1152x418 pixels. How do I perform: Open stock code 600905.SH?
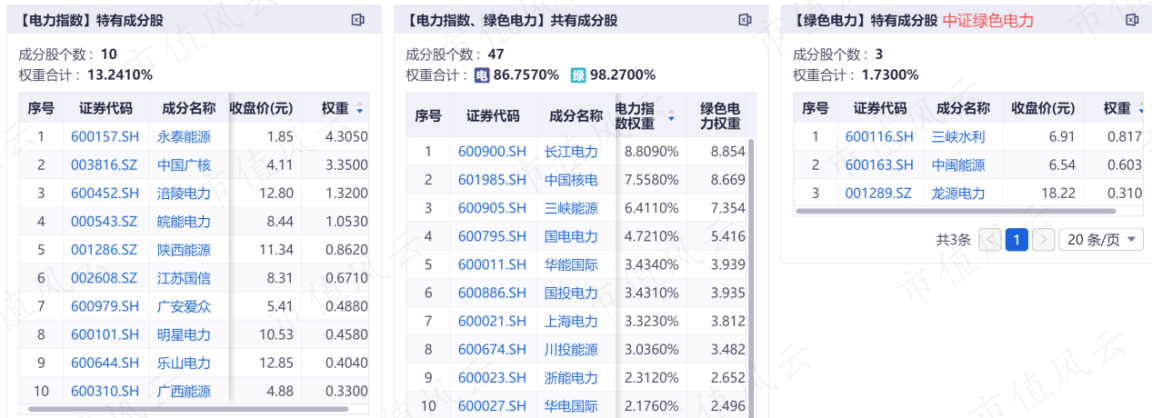click(492, 208)
